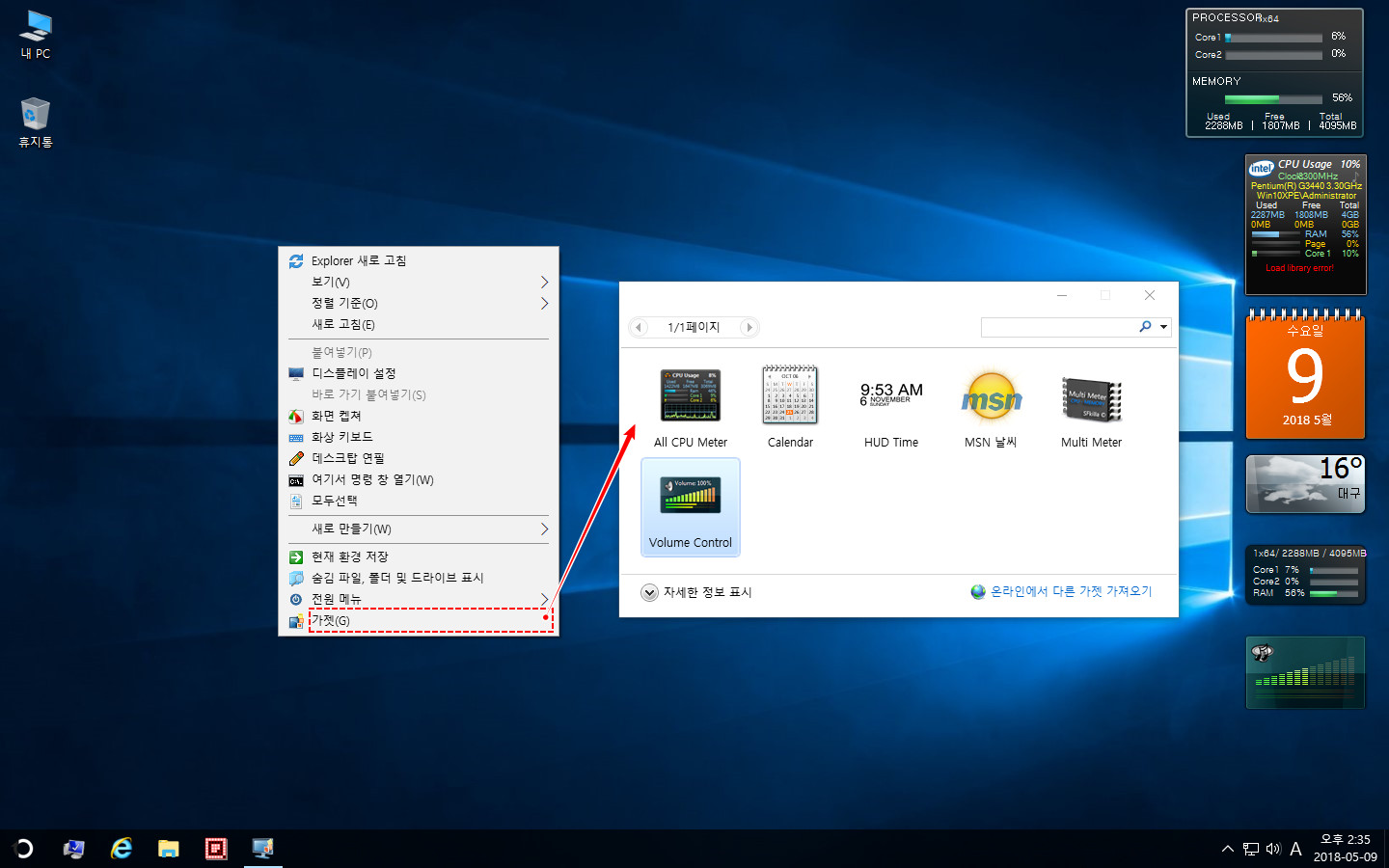This screenshot has width=1389, height=868.
Task: Choose 숨김 파일, 폴더 및 드라이브 표시
Action: (419, 578)
